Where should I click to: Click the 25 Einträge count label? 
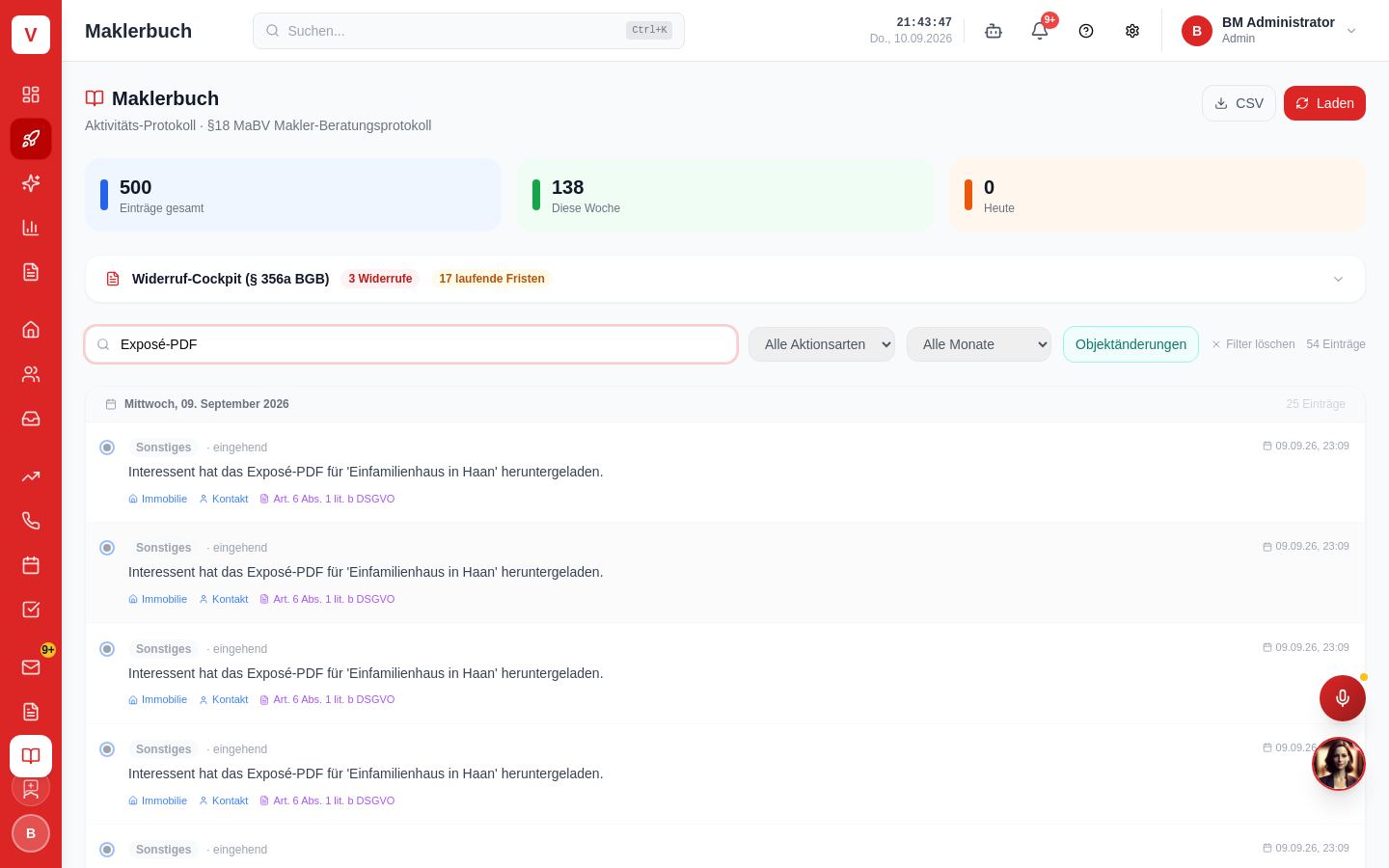pyautogui.click(x=1316, y=404)
